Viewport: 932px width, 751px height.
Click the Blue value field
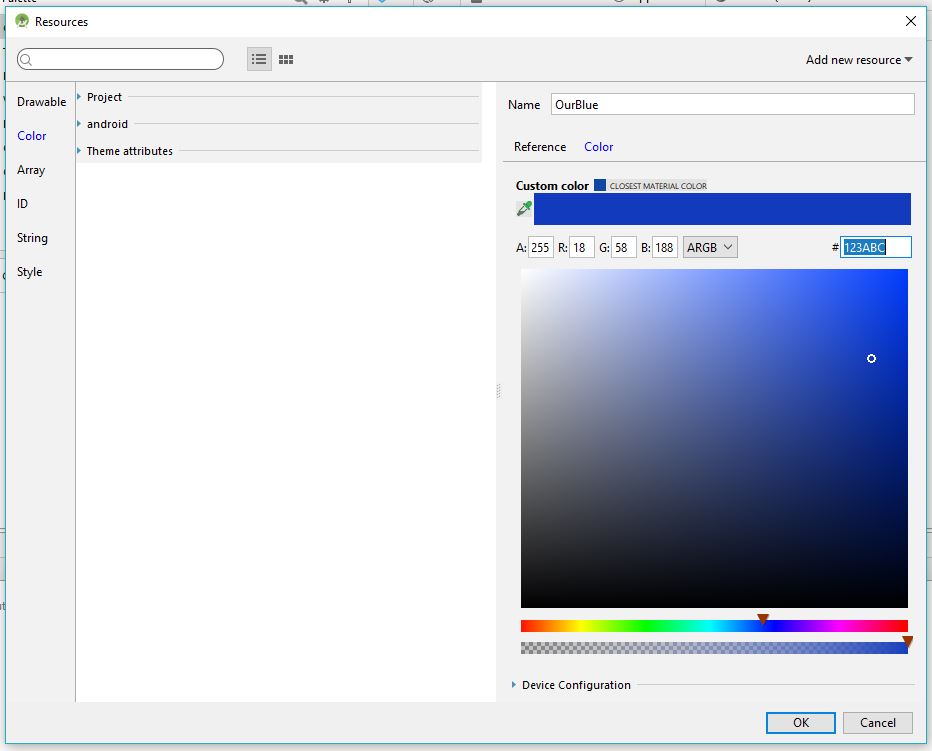coord(665,247)
